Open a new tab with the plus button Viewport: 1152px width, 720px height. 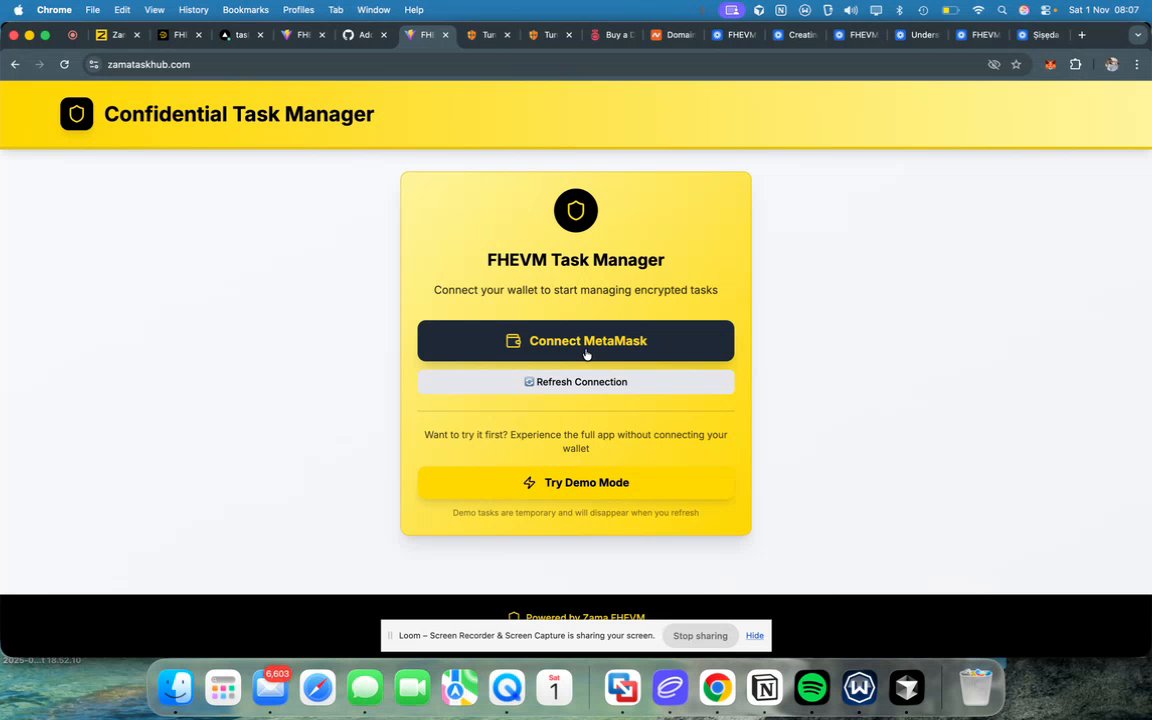tap(1081, 35)
